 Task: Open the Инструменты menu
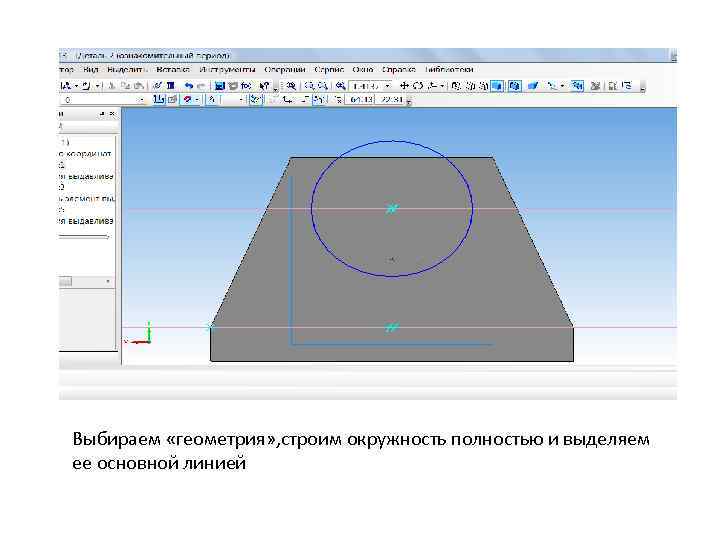click(x=227, y=70)
